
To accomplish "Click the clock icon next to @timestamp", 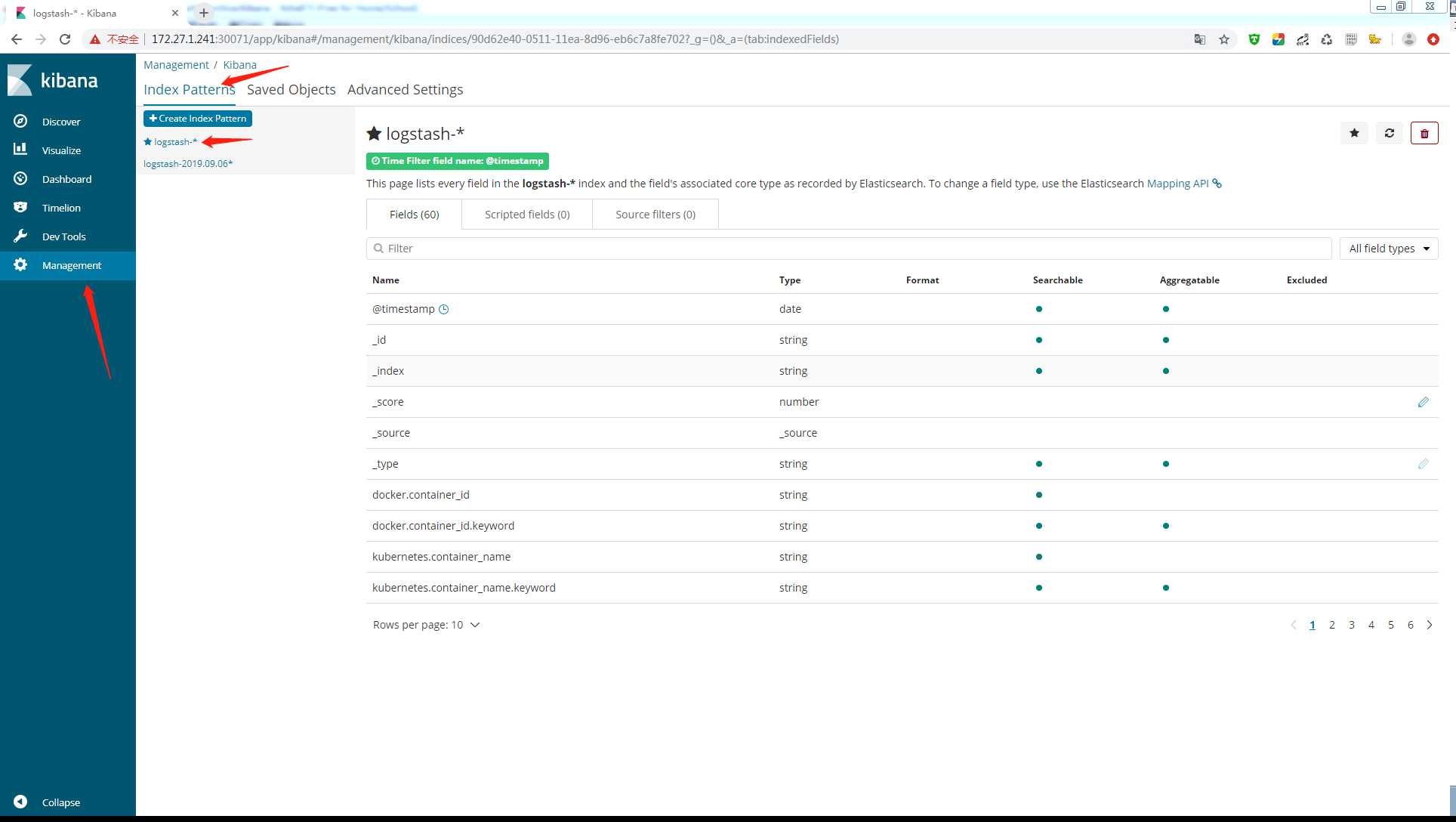I will coord(444,309).
